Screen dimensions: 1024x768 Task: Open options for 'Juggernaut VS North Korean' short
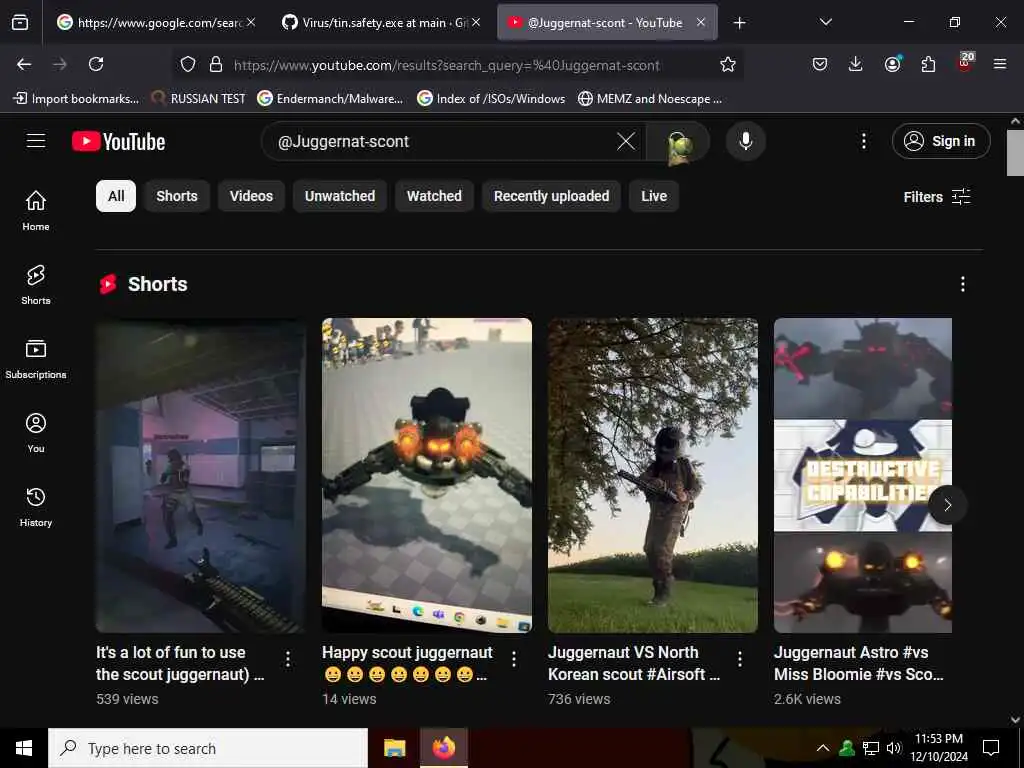(x=740, y=659)
